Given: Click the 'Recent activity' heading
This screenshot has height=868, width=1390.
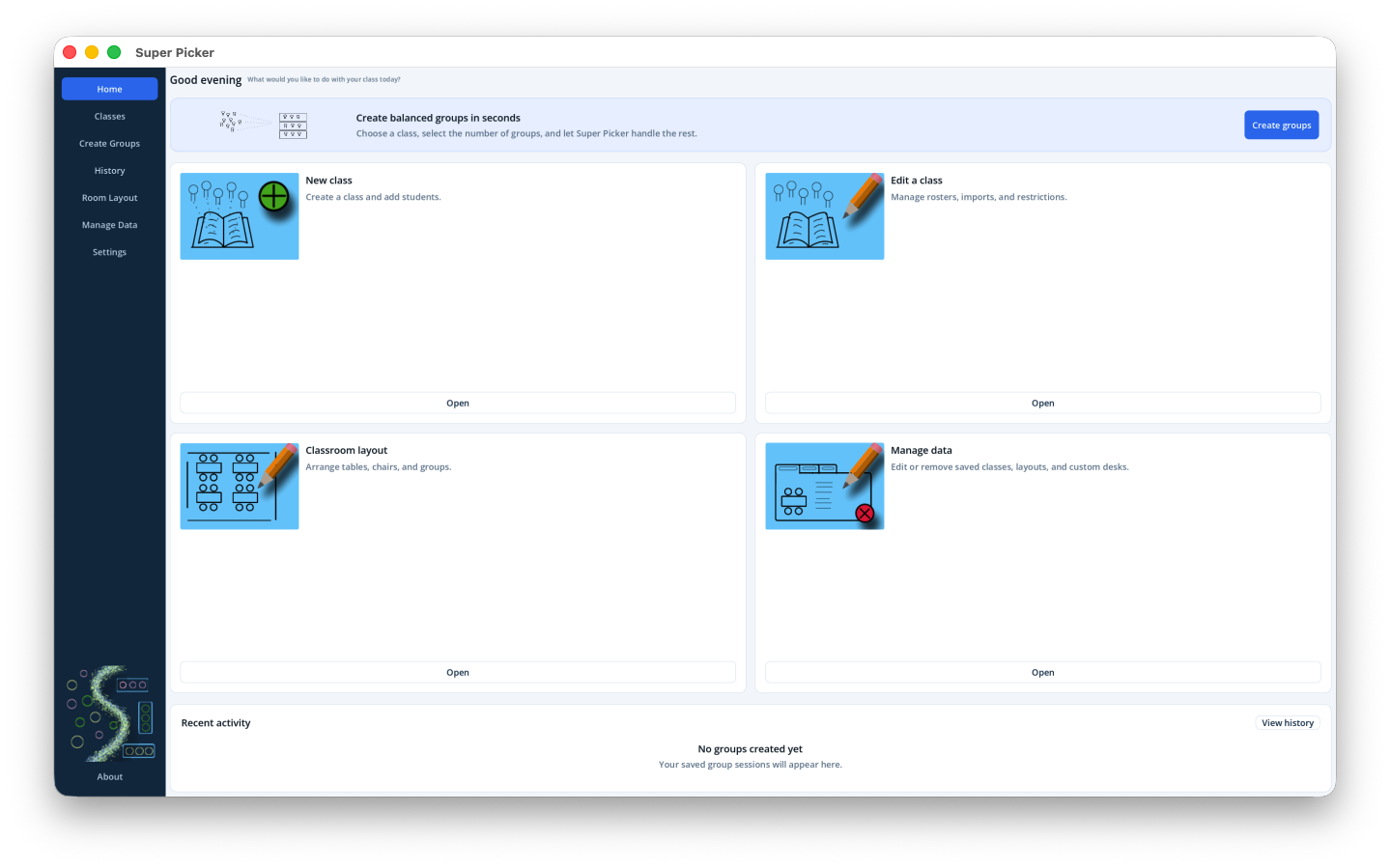Looking at the screenshot, I should (x=215, y=722).
